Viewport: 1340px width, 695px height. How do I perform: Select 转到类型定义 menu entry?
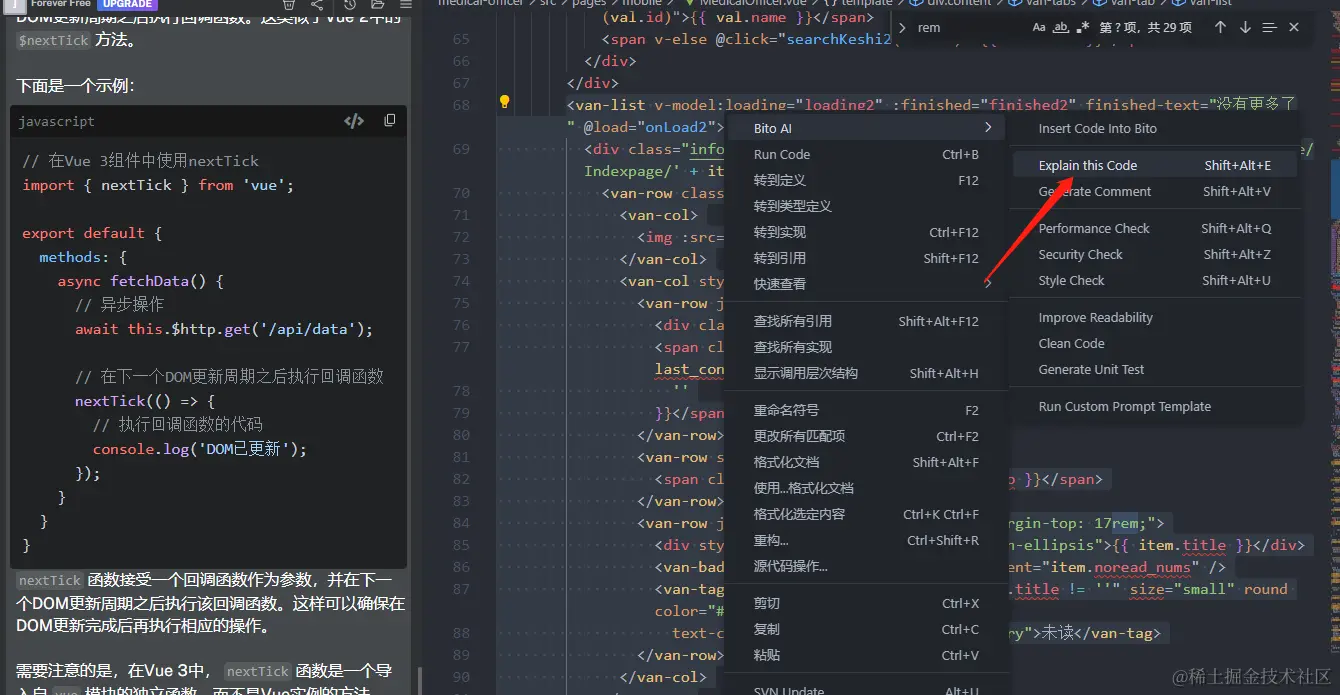point(866,206)
